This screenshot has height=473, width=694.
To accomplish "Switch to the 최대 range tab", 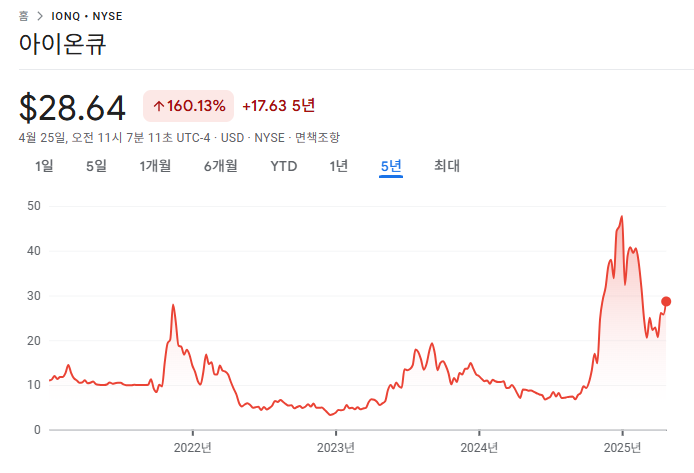I will click(447, 166).
